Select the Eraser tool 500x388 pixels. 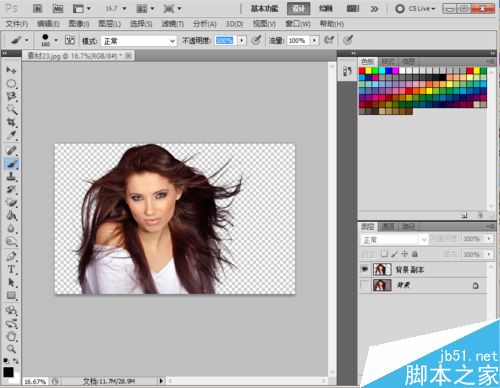(x=11, y=202)
